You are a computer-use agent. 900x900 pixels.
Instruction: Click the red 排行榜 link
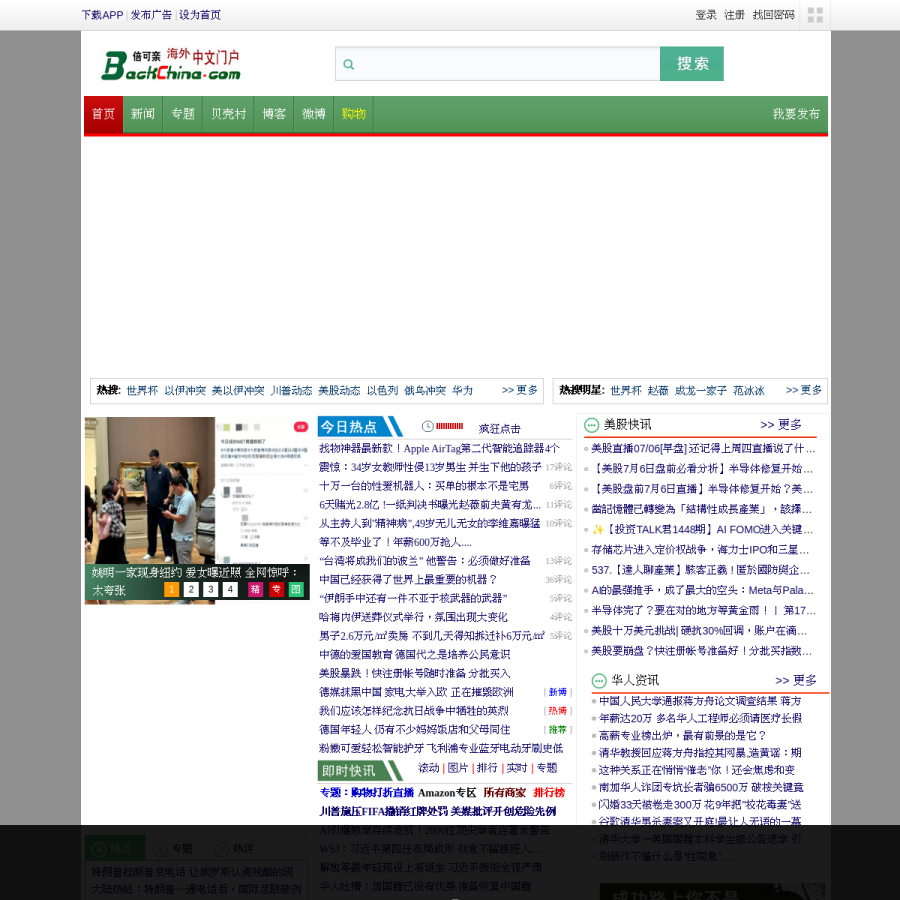(x=549, y=793)
